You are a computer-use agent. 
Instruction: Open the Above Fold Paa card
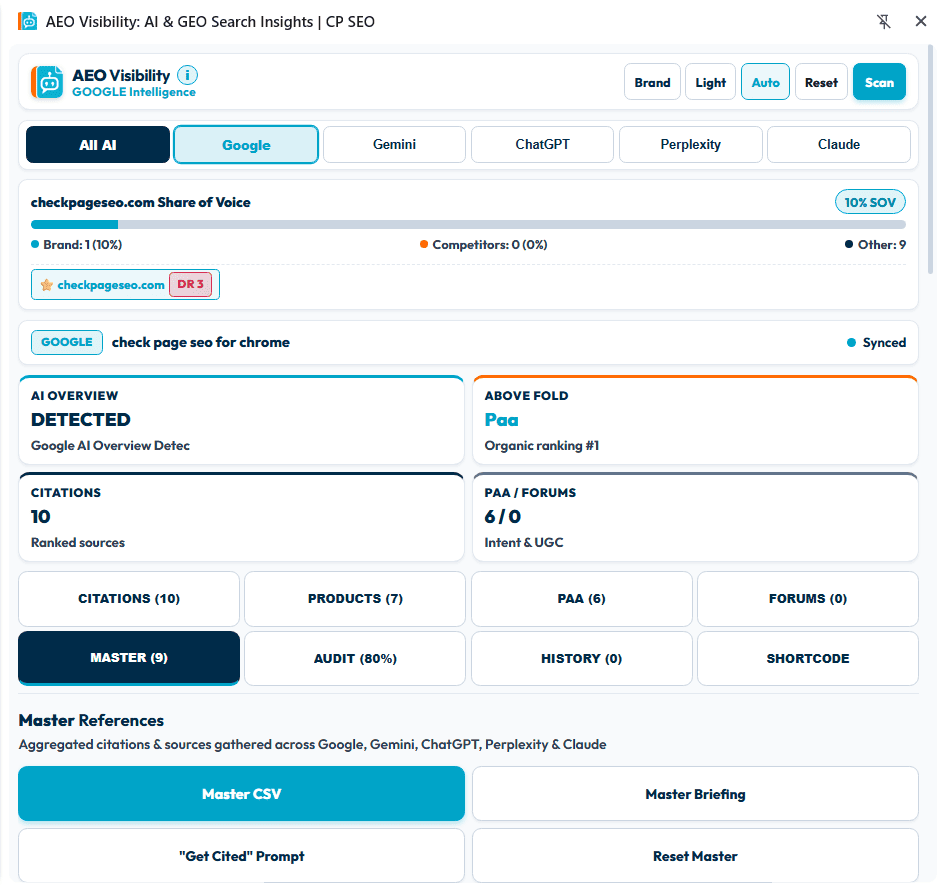695,420
